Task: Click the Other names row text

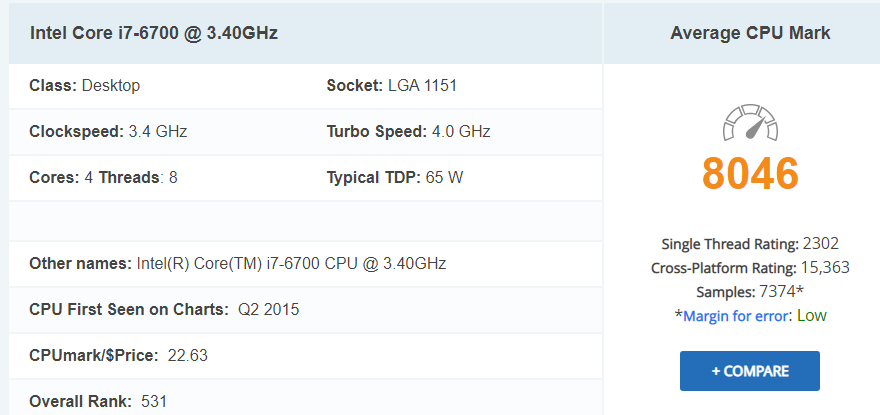Action: (238, 263)
